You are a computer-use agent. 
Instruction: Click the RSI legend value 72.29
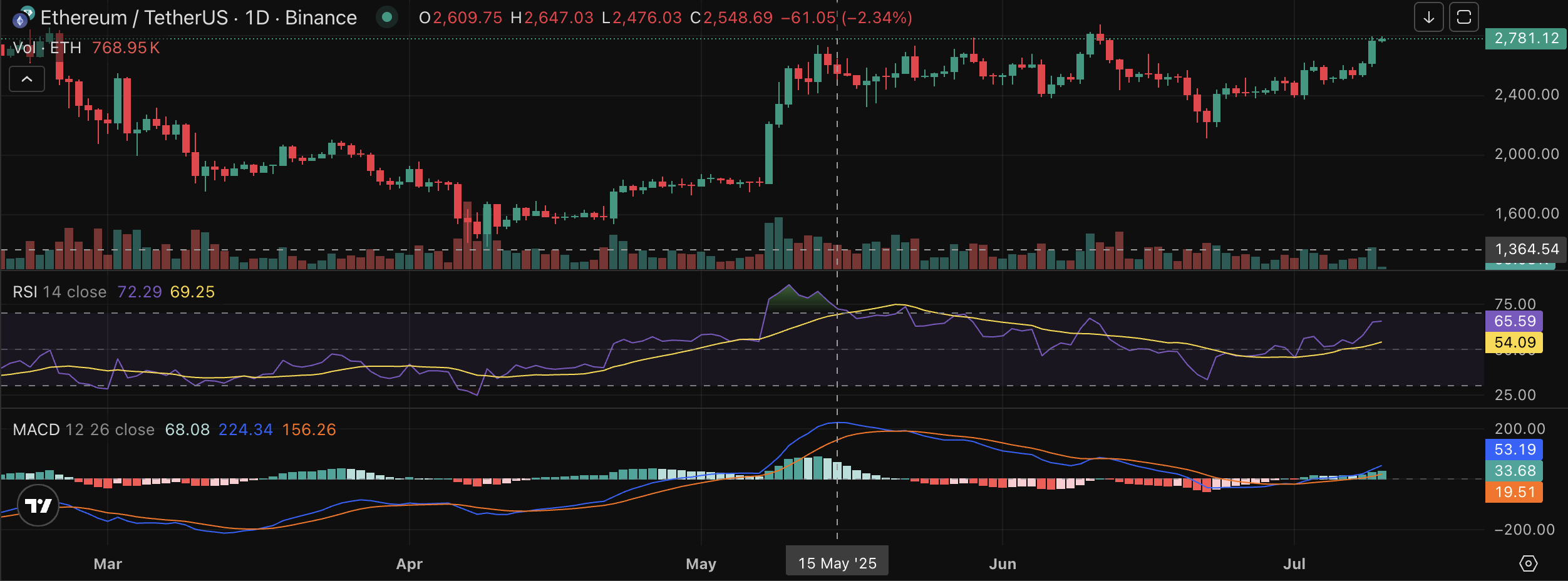(140, 292)
